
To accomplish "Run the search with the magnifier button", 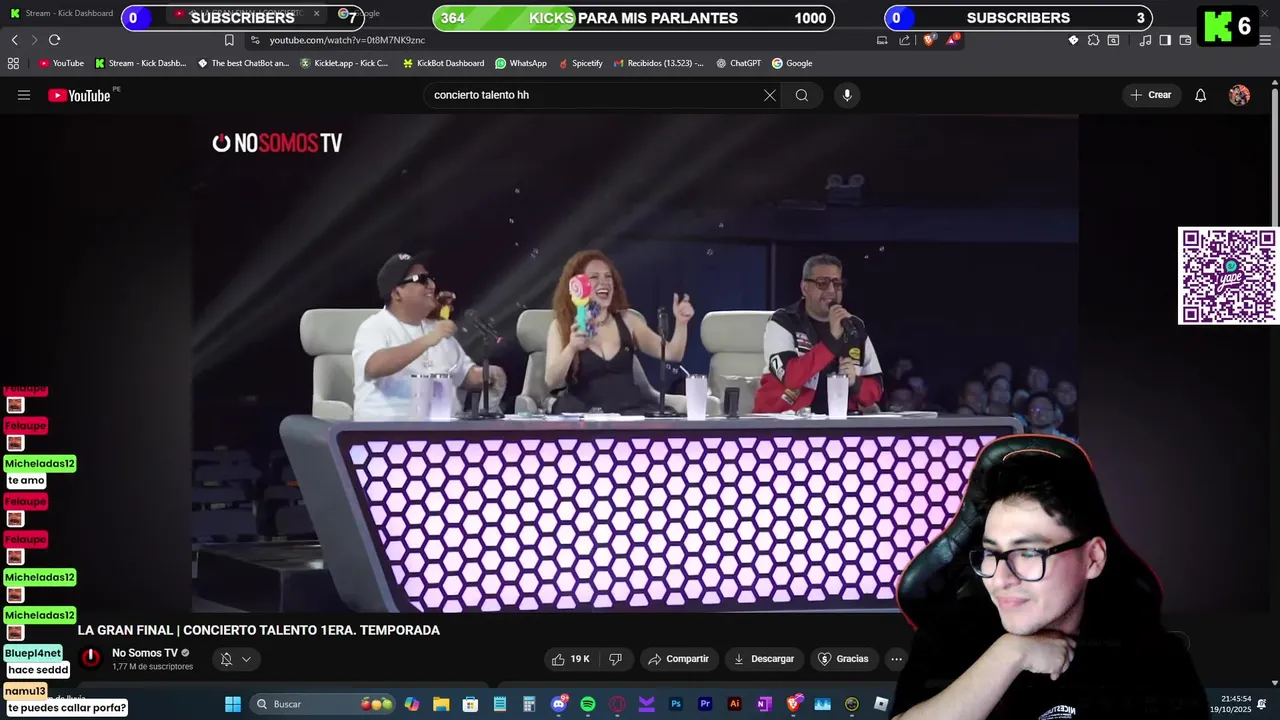I will 802,95.
